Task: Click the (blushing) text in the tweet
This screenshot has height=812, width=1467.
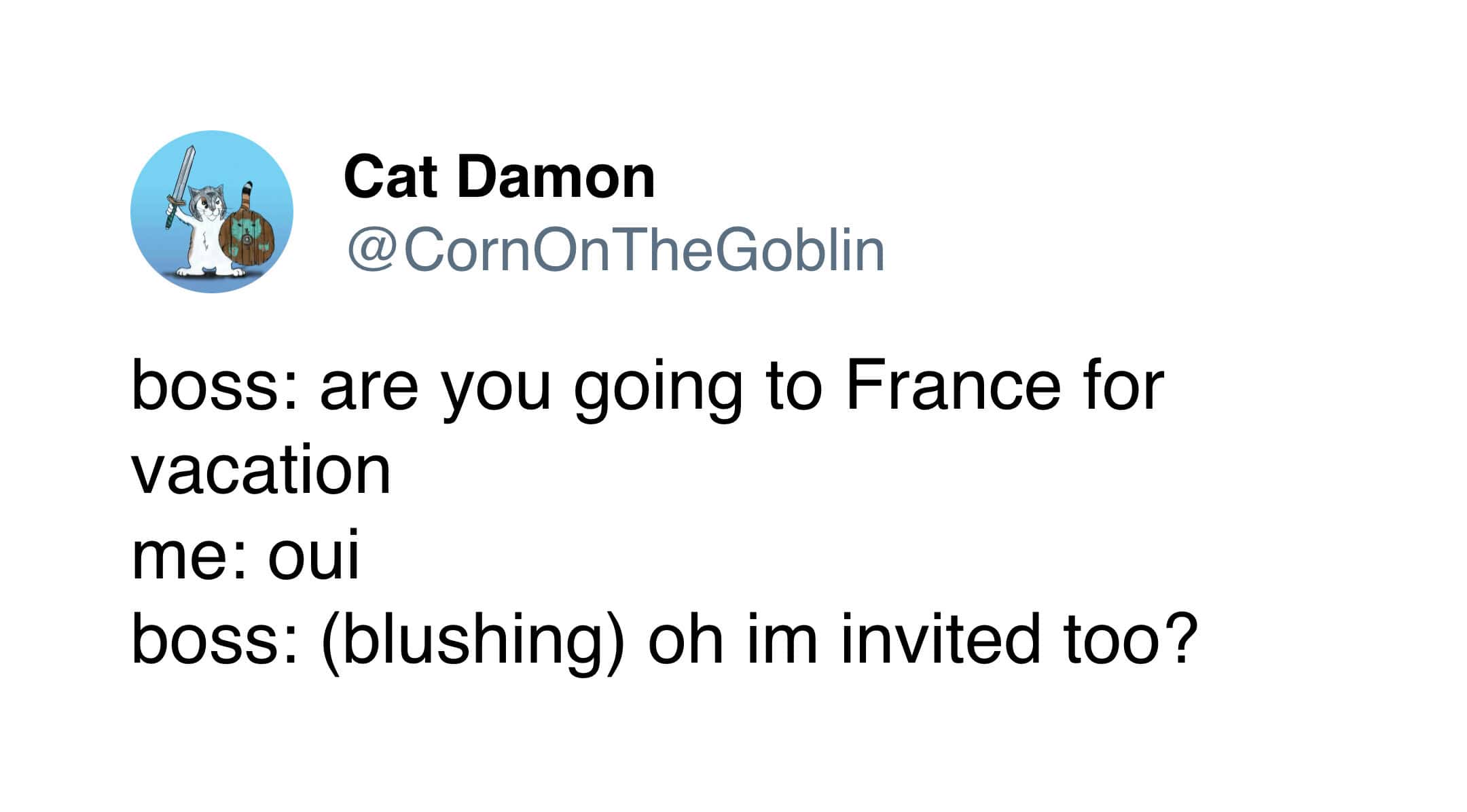Action: coord(472,641)
